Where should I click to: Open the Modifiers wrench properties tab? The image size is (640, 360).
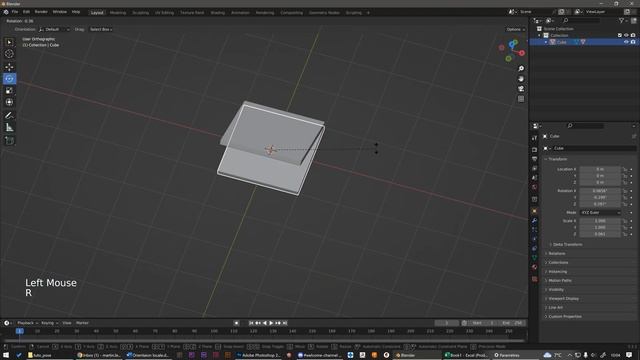534,220
